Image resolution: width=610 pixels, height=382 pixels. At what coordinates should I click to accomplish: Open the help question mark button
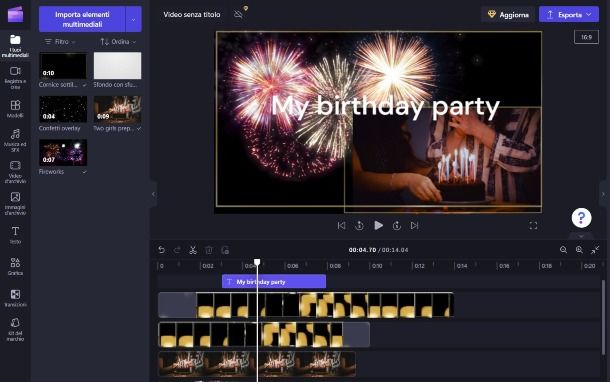[581, 218]
